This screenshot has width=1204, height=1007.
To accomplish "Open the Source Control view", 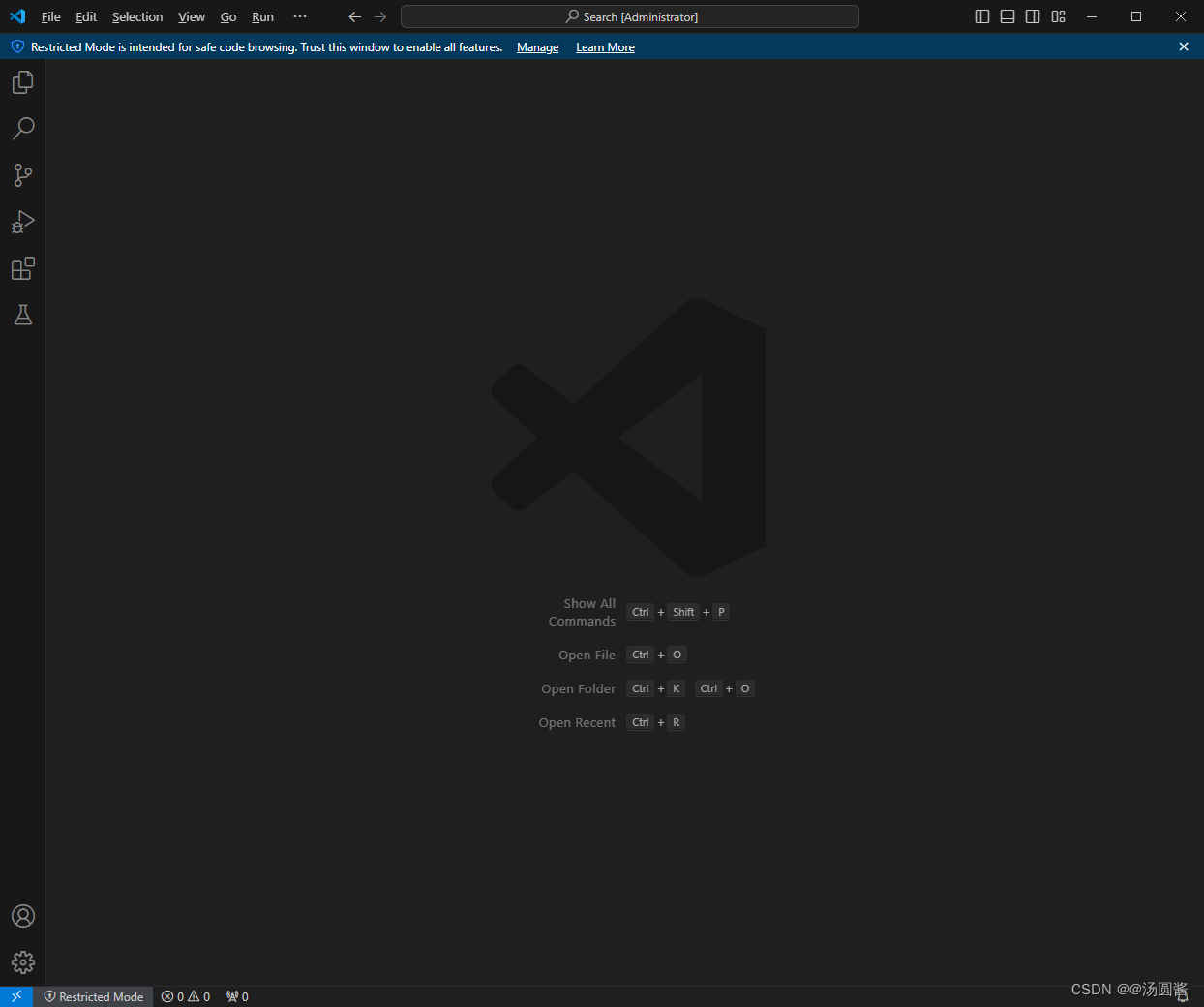I will (x=23, y=175).
